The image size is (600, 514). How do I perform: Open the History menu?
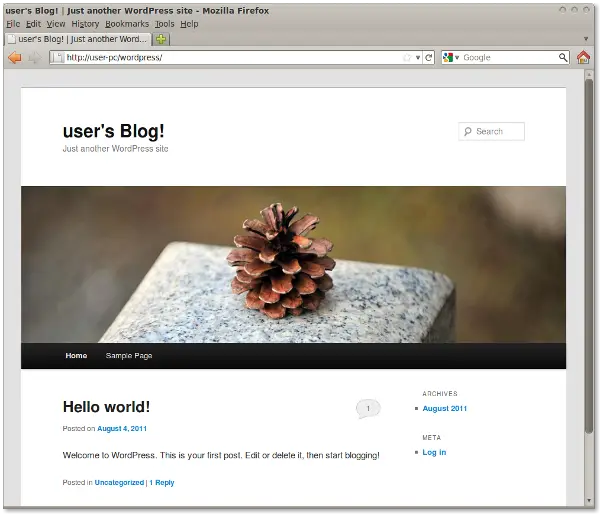coord(85,24)
